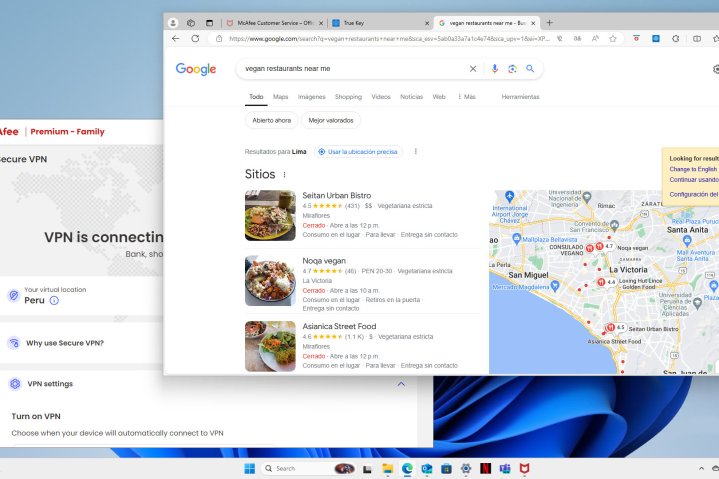
Task: Open File Explorer from taskbar
Action: pyautogui.click(x=387, y=468)
